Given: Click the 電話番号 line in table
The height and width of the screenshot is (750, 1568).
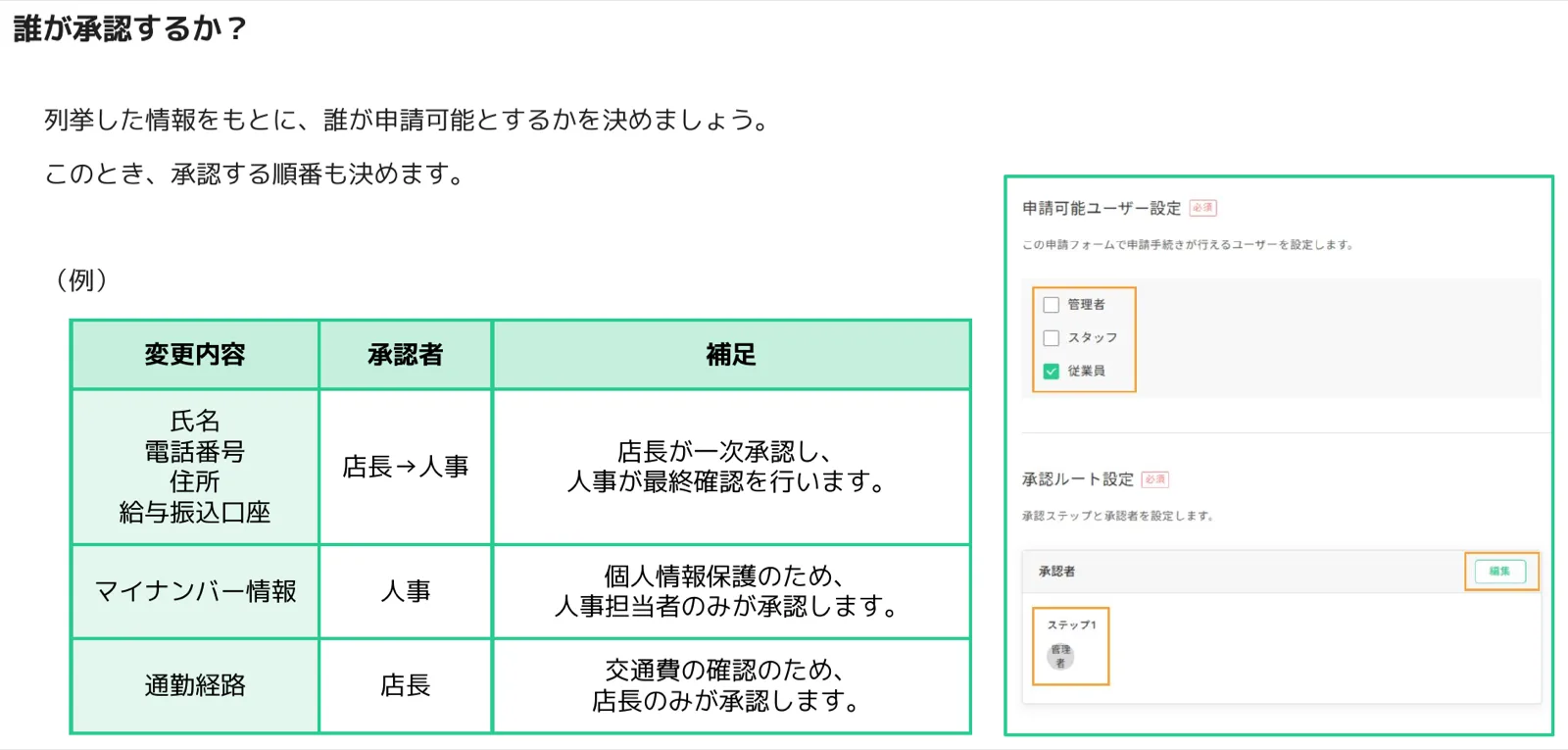Looking at the screenshot, I should (195, 452).
